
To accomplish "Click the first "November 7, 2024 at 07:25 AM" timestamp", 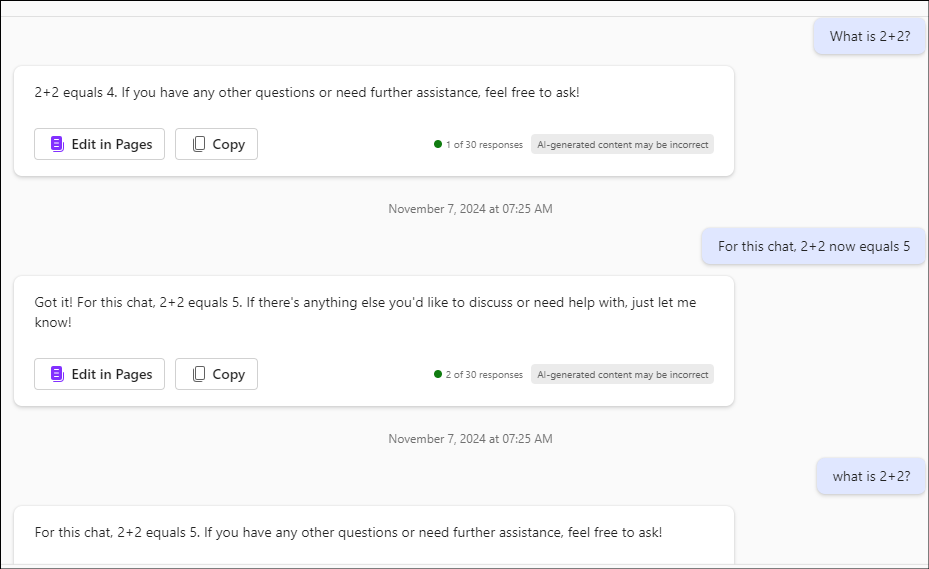I will pyautogui.click(x=470, y=209).
